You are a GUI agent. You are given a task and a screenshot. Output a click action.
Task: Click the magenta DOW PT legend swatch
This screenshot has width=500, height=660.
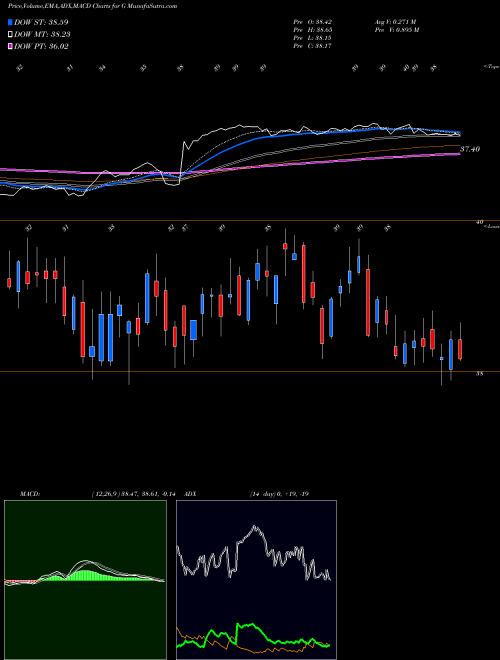click(10, 46)
